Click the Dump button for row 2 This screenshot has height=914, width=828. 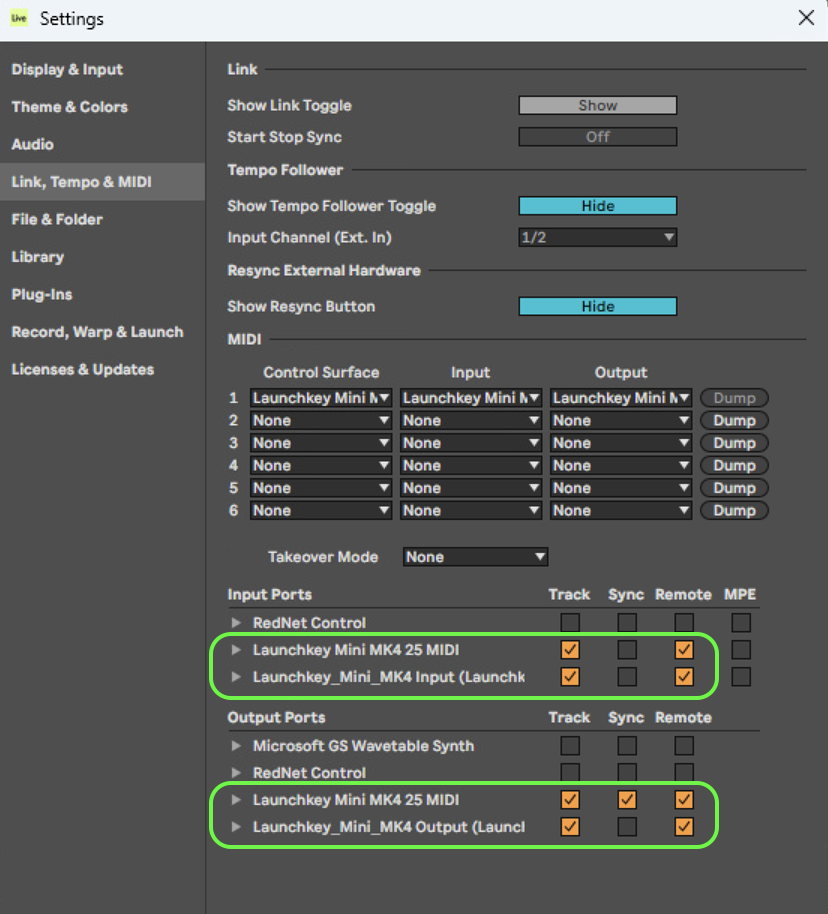click(734, 420)
